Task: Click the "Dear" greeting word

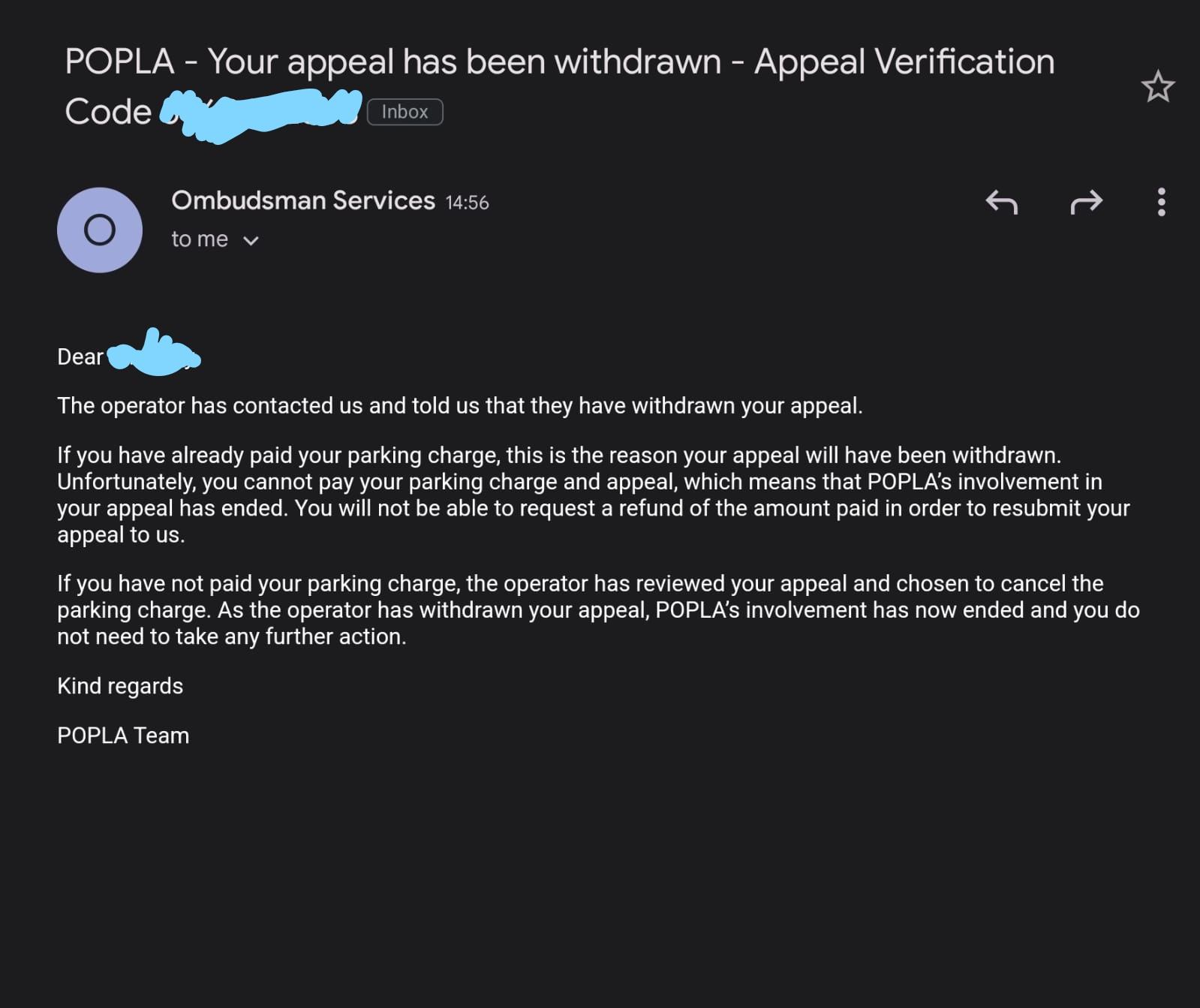Action: [x=80, y=357]
